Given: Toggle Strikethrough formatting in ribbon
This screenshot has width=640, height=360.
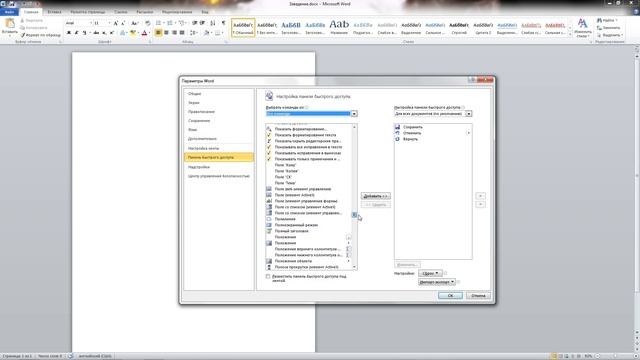Looking at the screenshot, I should pyautogui.click(x=96, y=33).
